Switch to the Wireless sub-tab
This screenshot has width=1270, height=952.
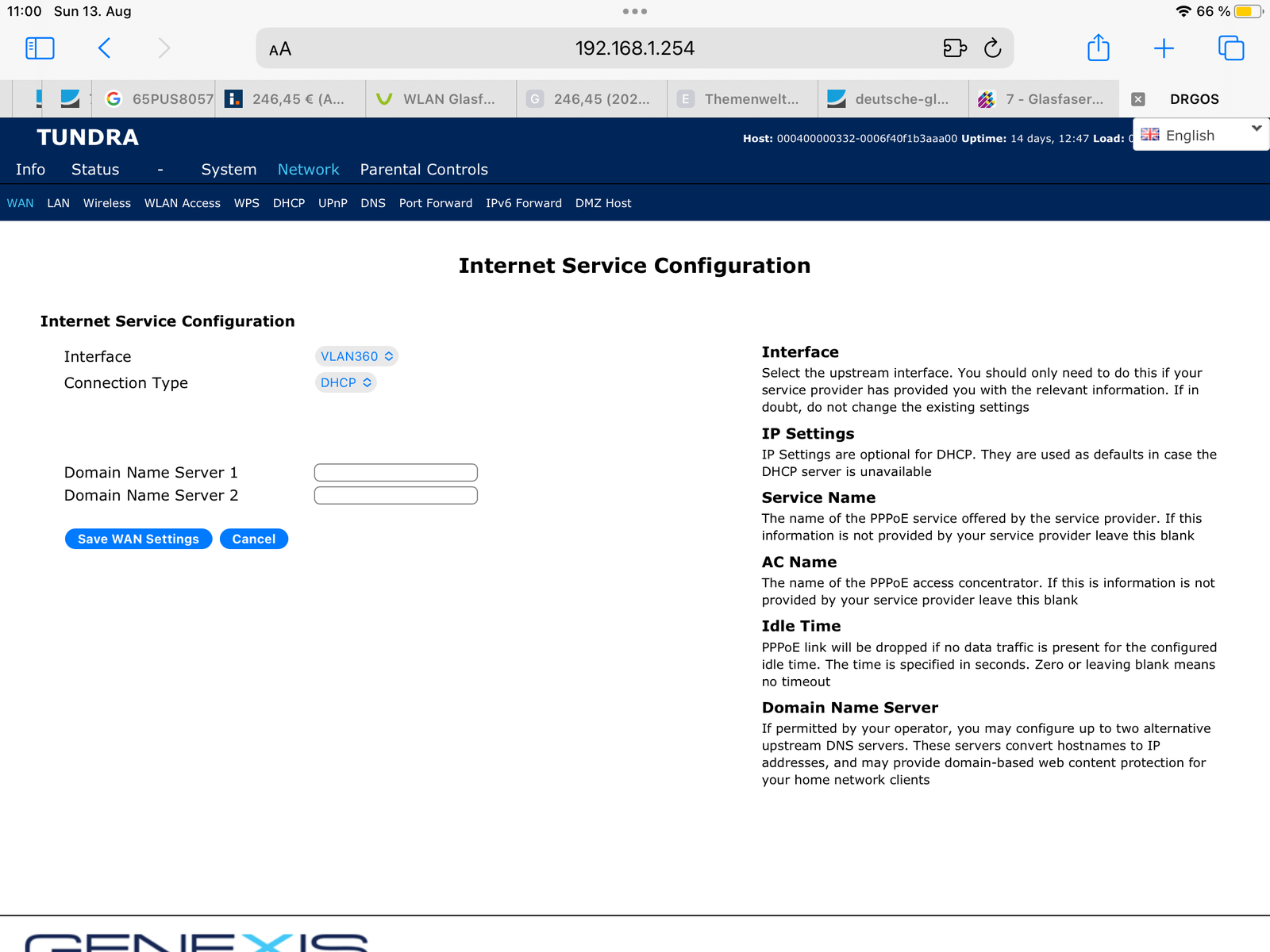[107, 203]
